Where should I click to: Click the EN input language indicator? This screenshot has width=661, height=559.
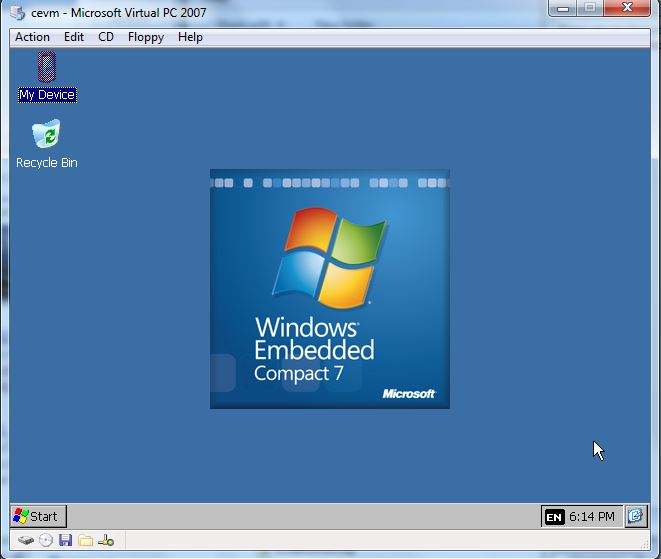coord(554,517)
